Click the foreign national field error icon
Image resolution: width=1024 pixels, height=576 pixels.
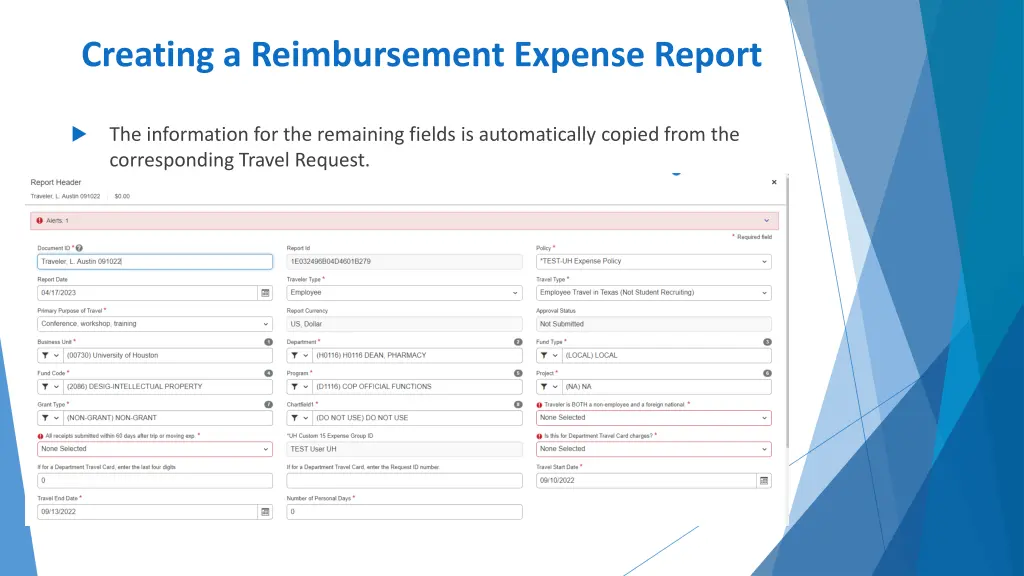click(x=539, y=405)
